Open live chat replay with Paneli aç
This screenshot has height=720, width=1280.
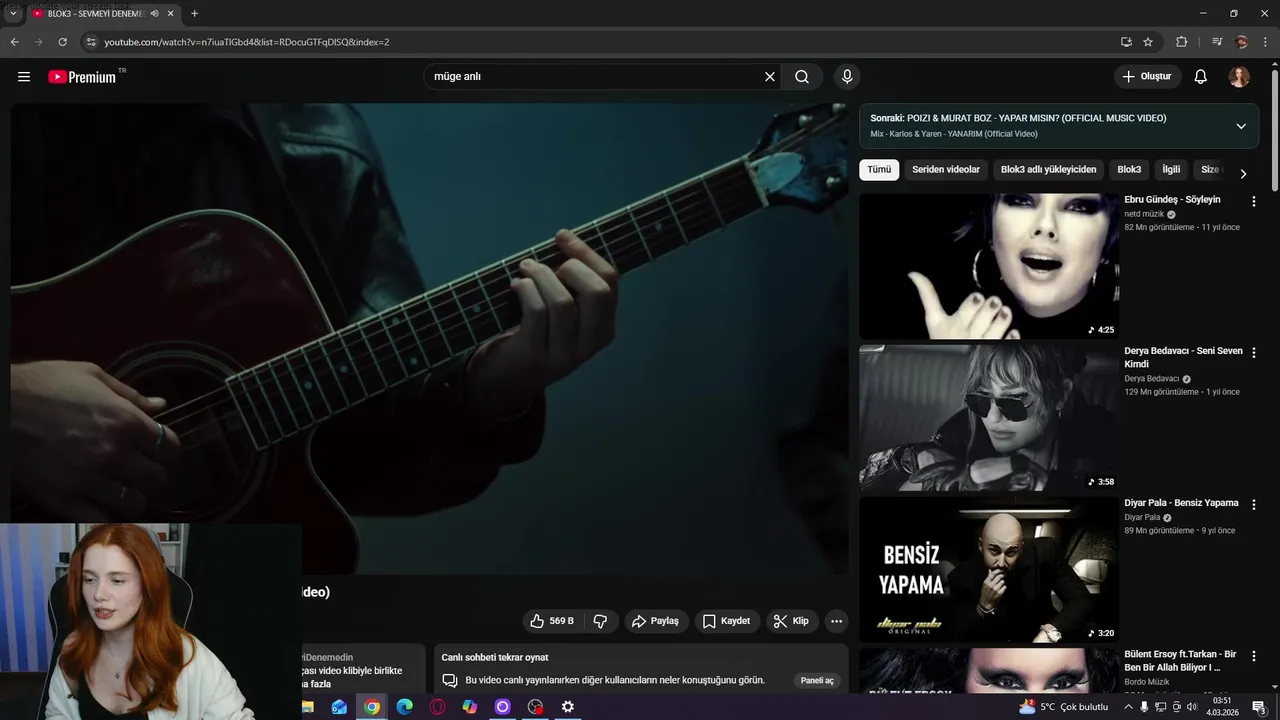pos(817,680)
